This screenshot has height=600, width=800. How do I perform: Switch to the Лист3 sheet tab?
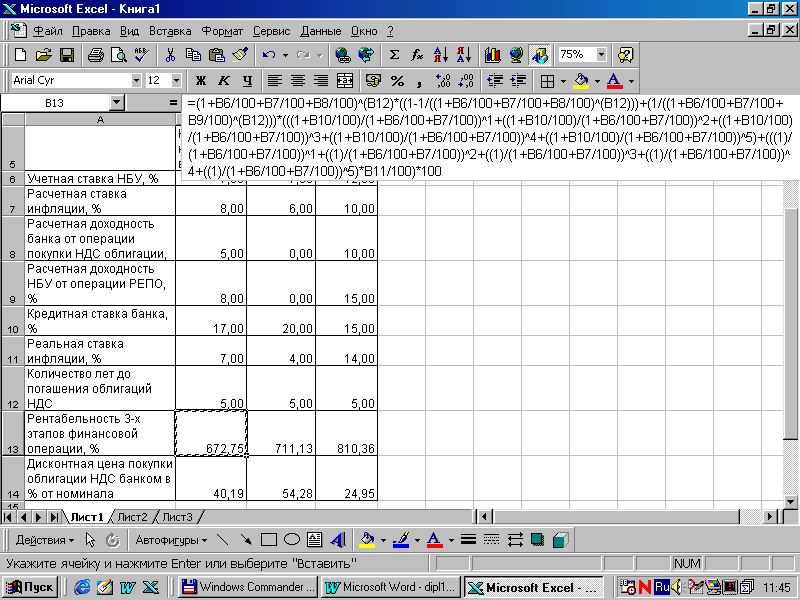coord(177,517)
